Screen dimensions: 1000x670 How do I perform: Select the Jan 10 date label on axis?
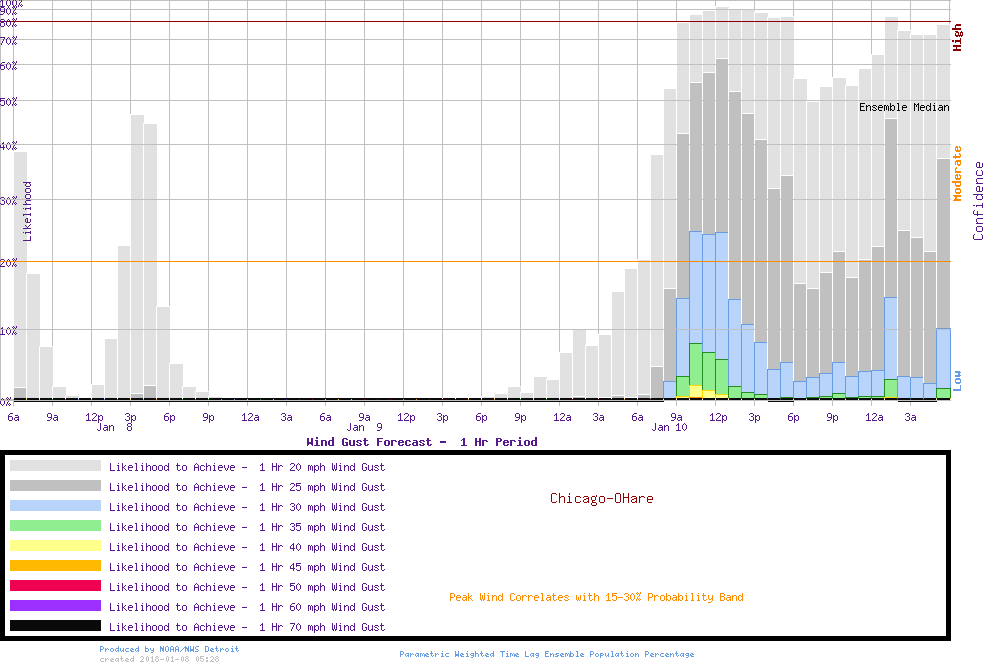(x=669, y=428)
